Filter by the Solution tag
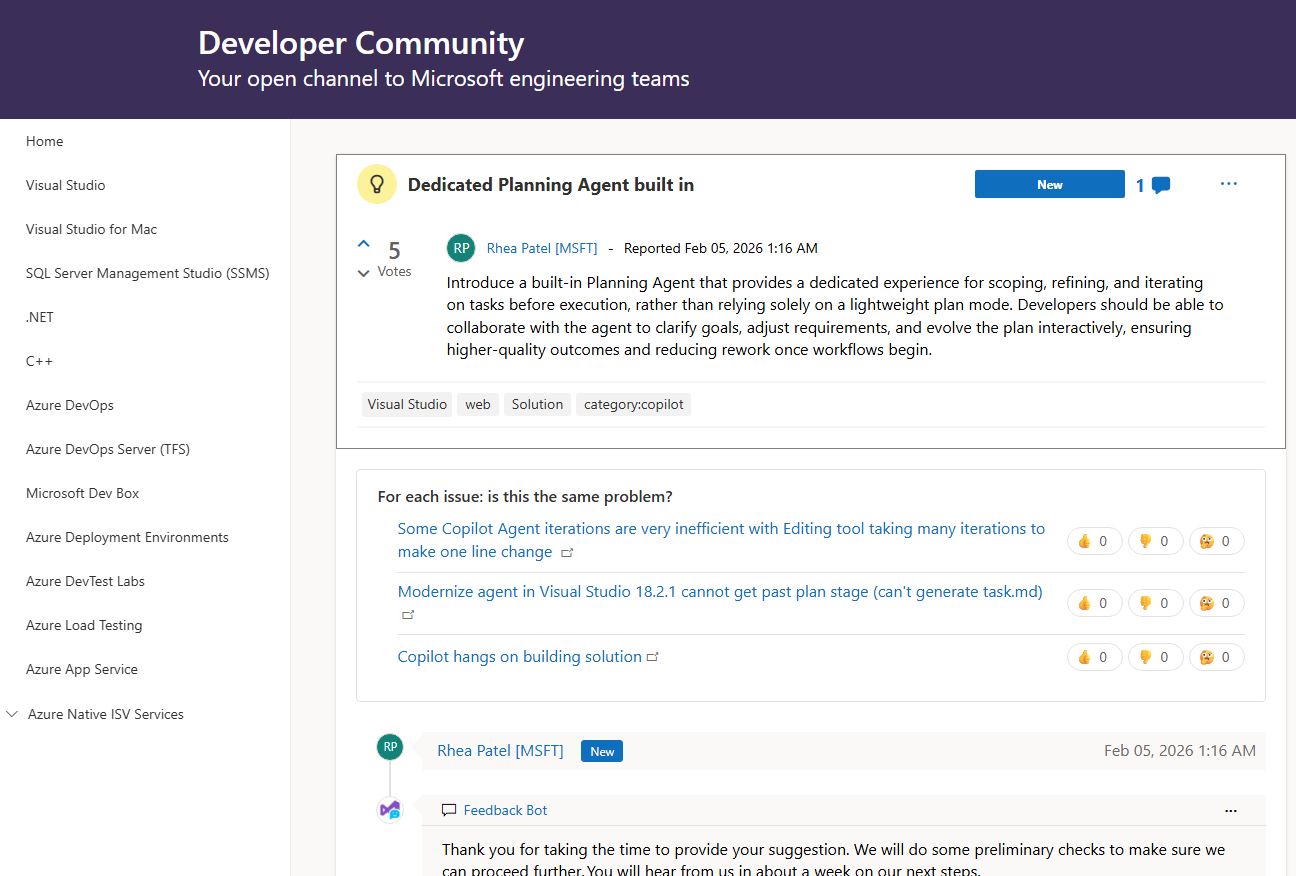1296x876 pixels. click(x=537, y=404)
